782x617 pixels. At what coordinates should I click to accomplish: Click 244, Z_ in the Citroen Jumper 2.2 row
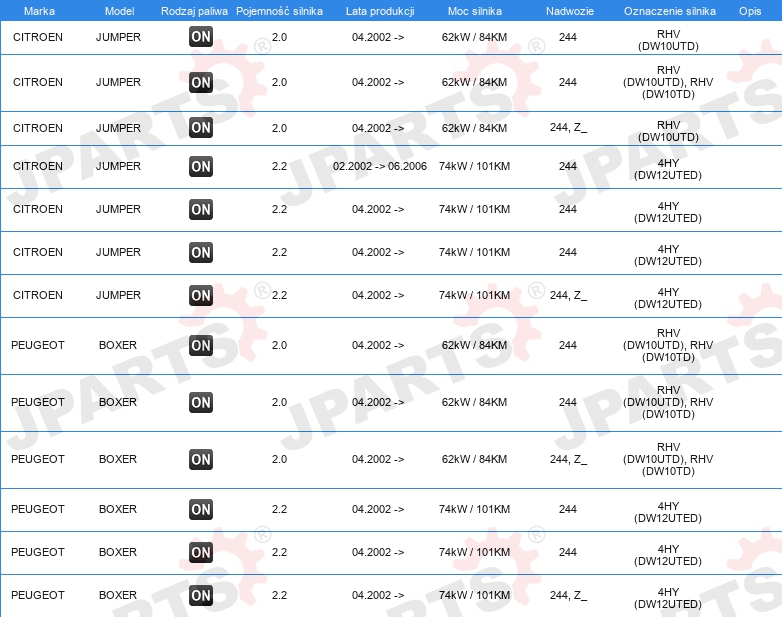point(569,295)
